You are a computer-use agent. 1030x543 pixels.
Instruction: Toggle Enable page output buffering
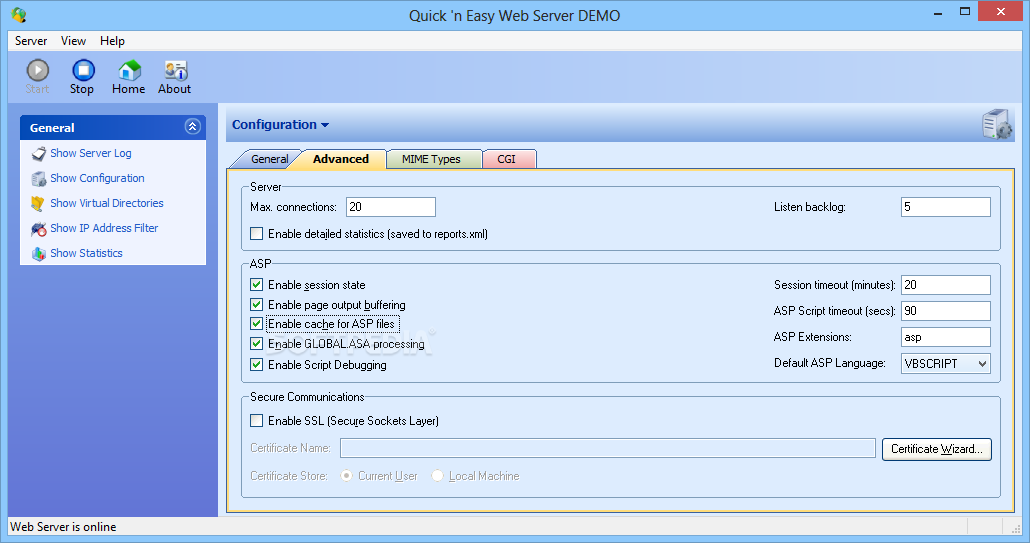pyautogui.click(x=257, y=305)
